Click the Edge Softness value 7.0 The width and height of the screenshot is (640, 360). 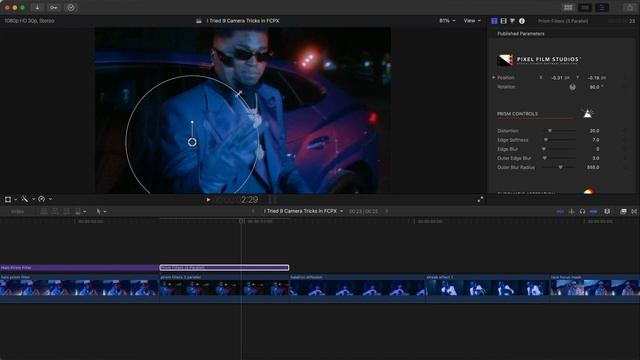click(x=596, y=140)
